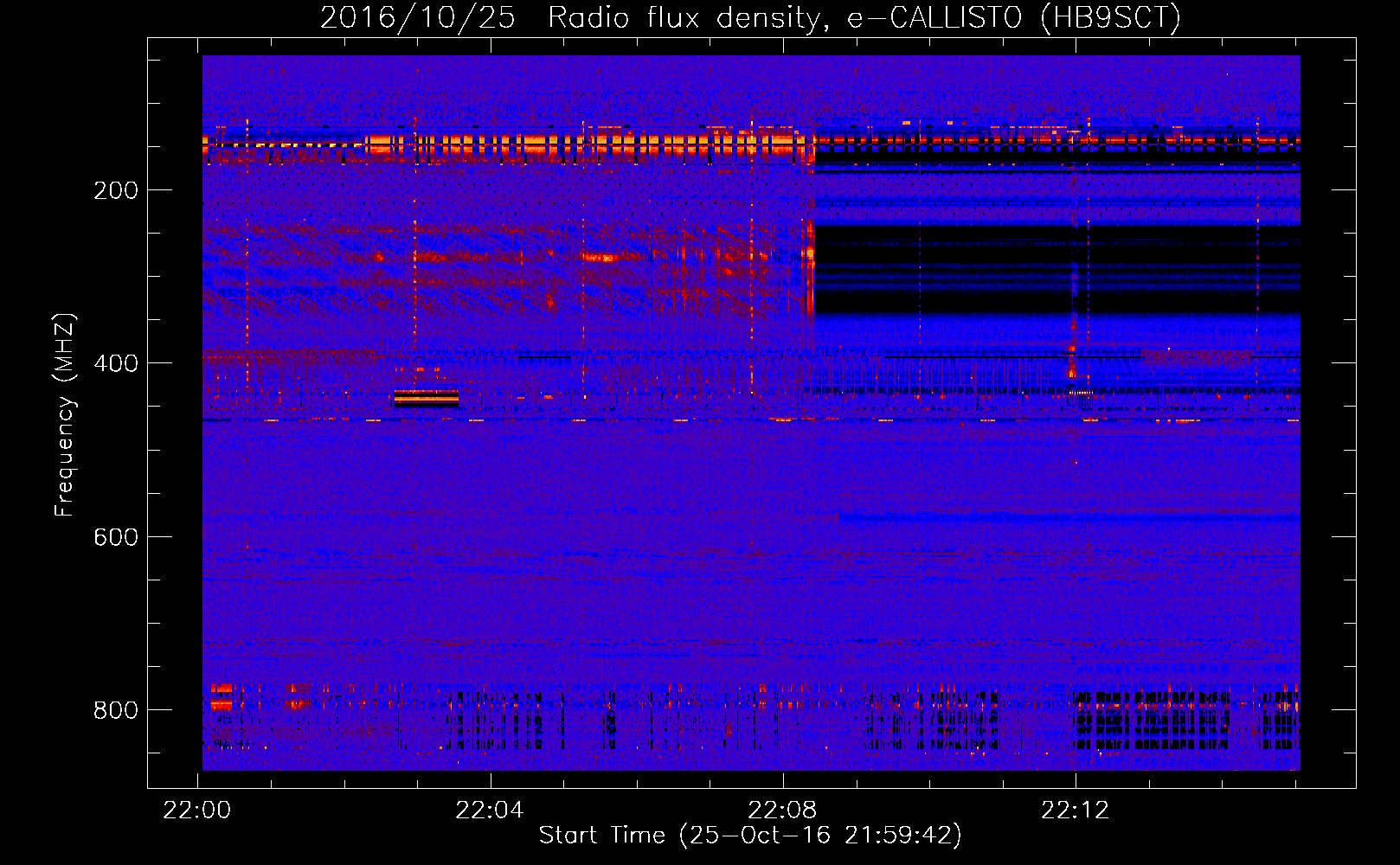This screenshot has width=1400, height=865.
Task: Click the 22:12 time tick label
Action: [x=1075, y=811]
